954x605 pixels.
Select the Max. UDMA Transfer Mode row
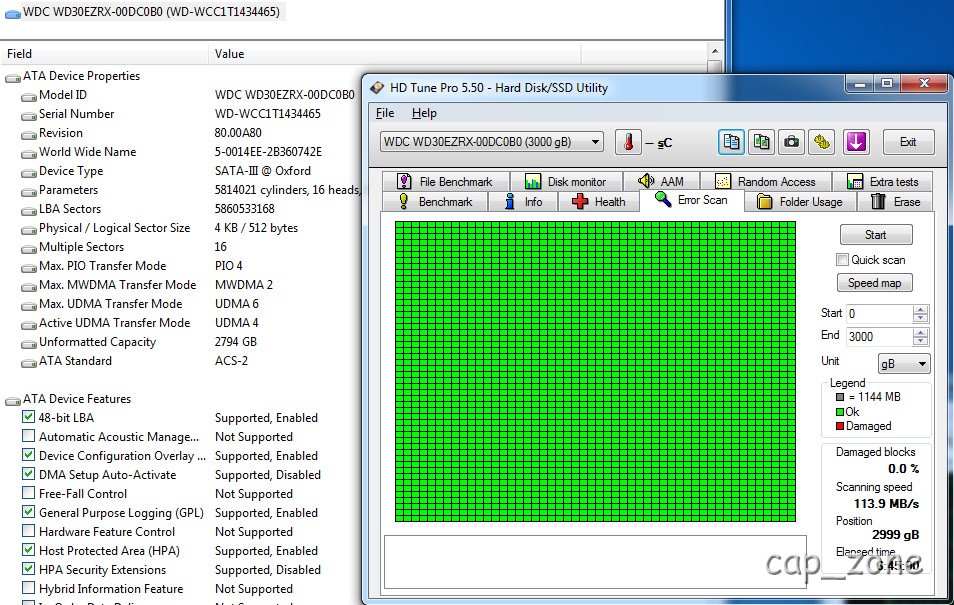tap(180, 304)
